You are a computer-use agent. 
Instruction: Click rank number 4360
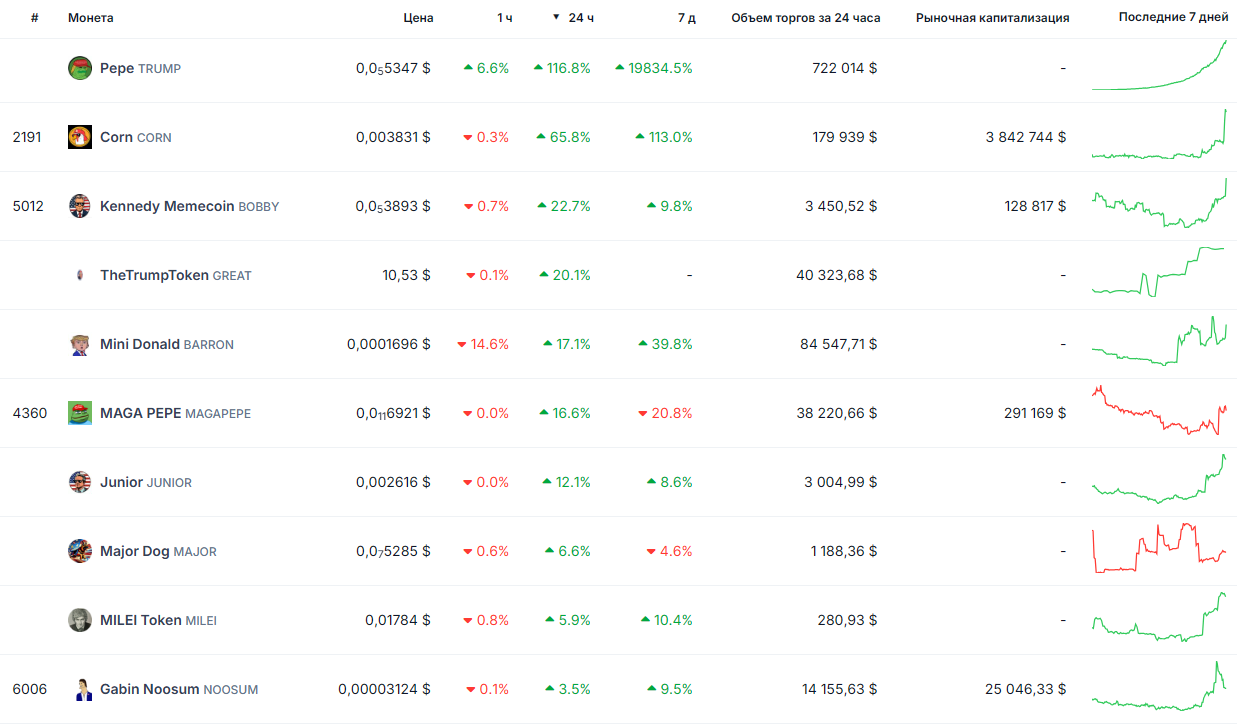point(29,413)
